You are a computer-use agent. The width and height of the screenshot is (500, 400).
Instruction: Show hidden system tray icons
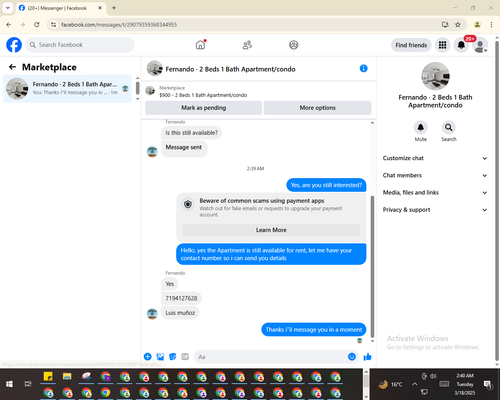[414, 384]
